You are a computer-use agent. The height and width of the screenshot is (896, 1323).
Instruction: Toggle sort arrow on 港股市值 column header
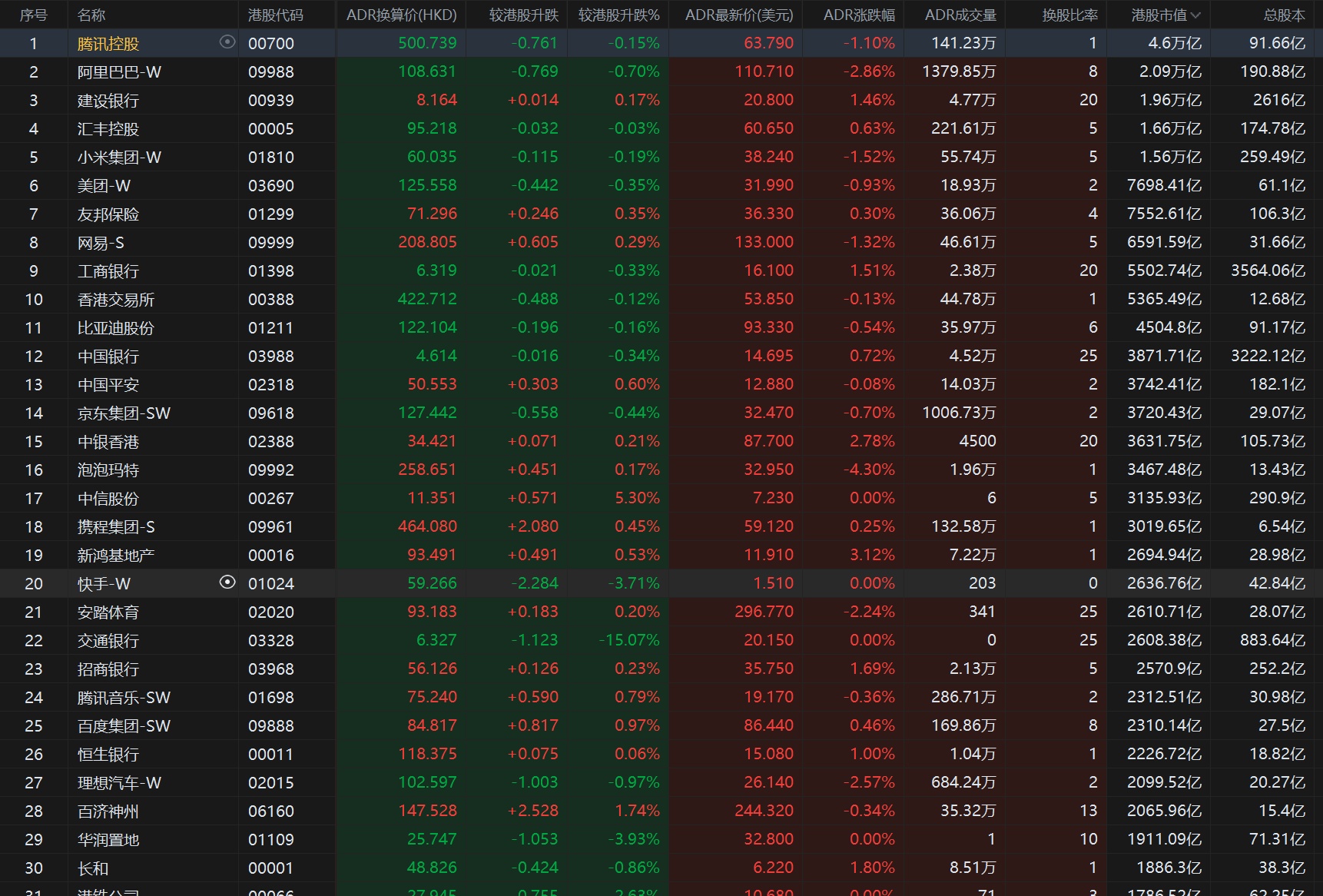point(1195,15)
